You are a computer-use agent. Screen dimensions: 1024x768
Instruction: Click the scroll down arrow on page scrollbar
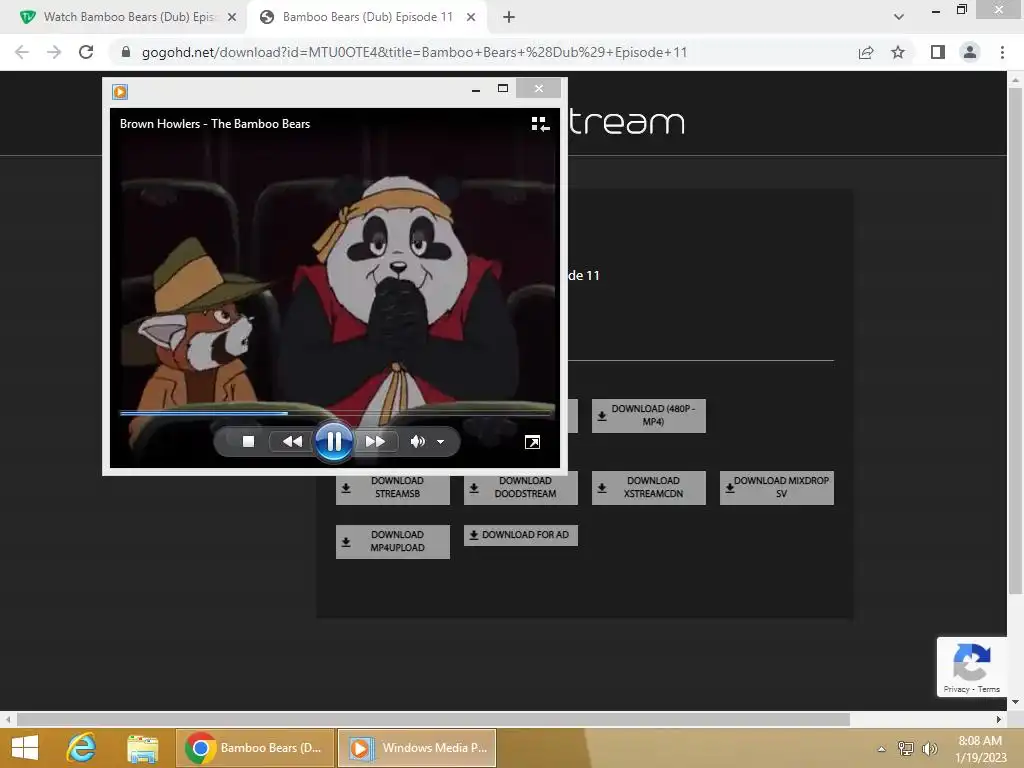pyautogui.click(x=1015, y=702)
